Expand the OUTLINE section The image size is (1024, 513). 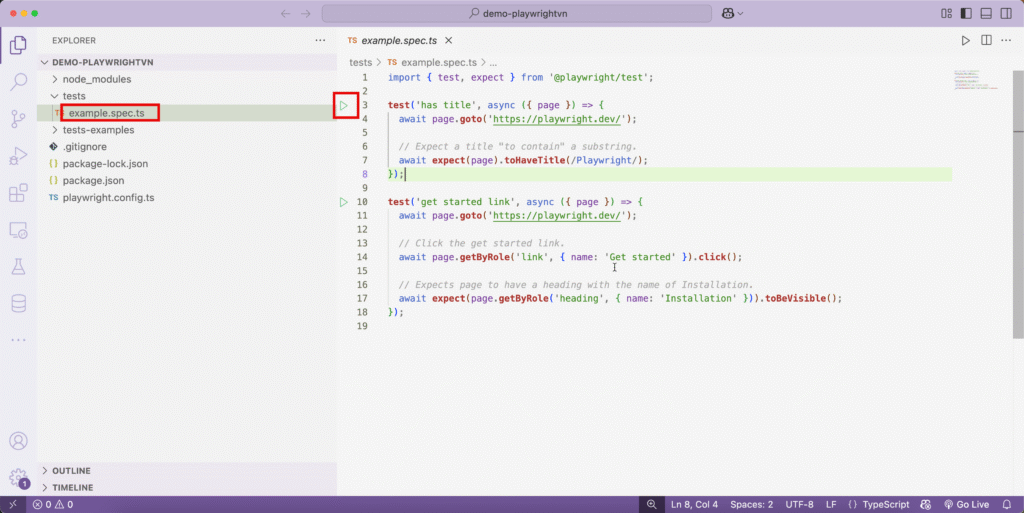click(x=187, y=471)
